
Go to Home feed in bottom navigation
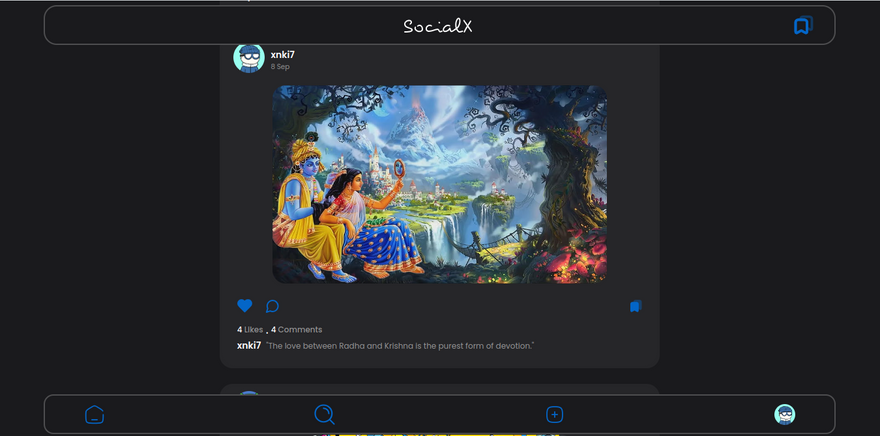(x=94, y=414)
